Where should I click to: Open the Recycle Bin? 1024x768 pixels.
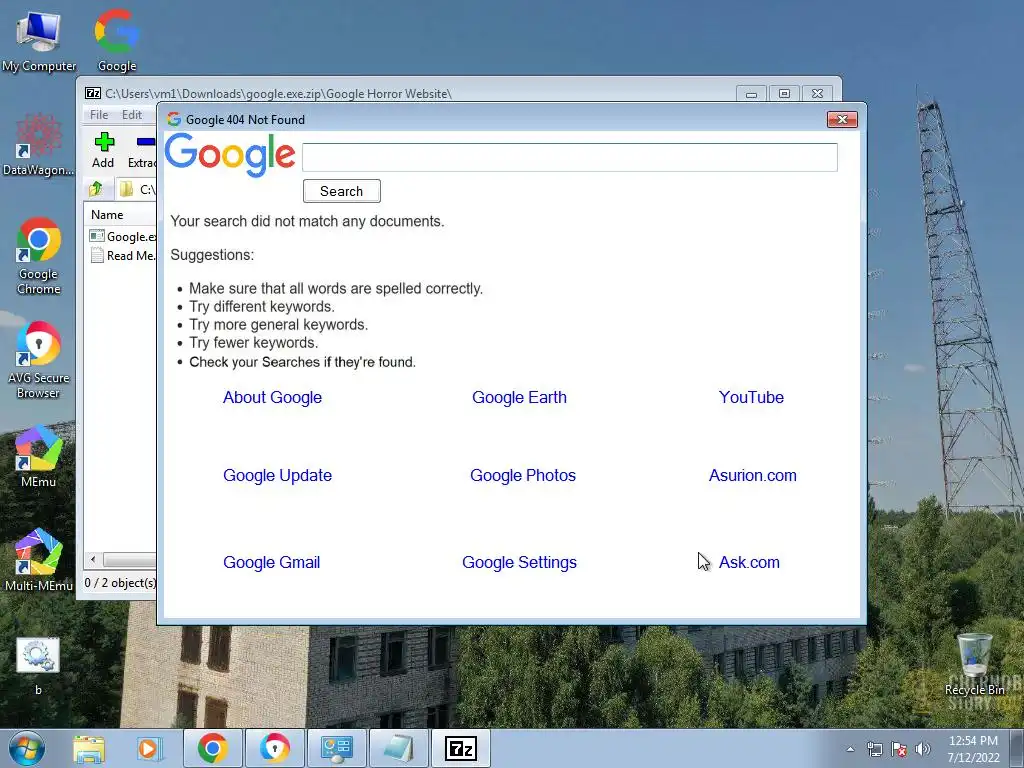coord(974,665)
